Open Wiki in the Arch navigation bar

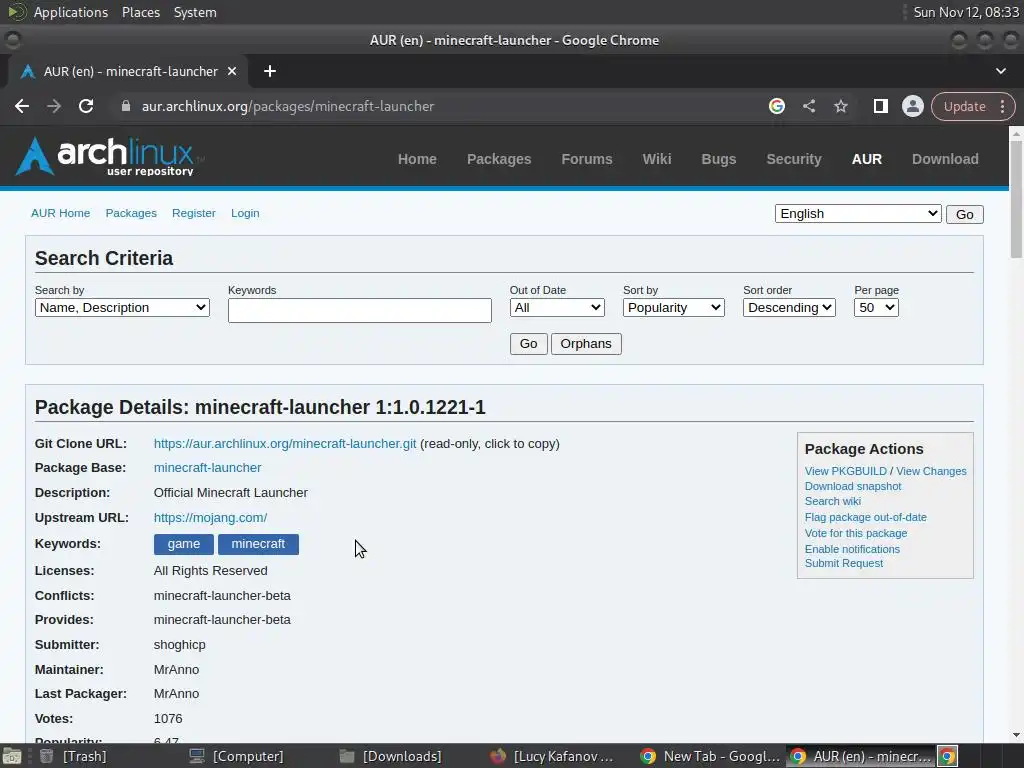pos(657,159)
